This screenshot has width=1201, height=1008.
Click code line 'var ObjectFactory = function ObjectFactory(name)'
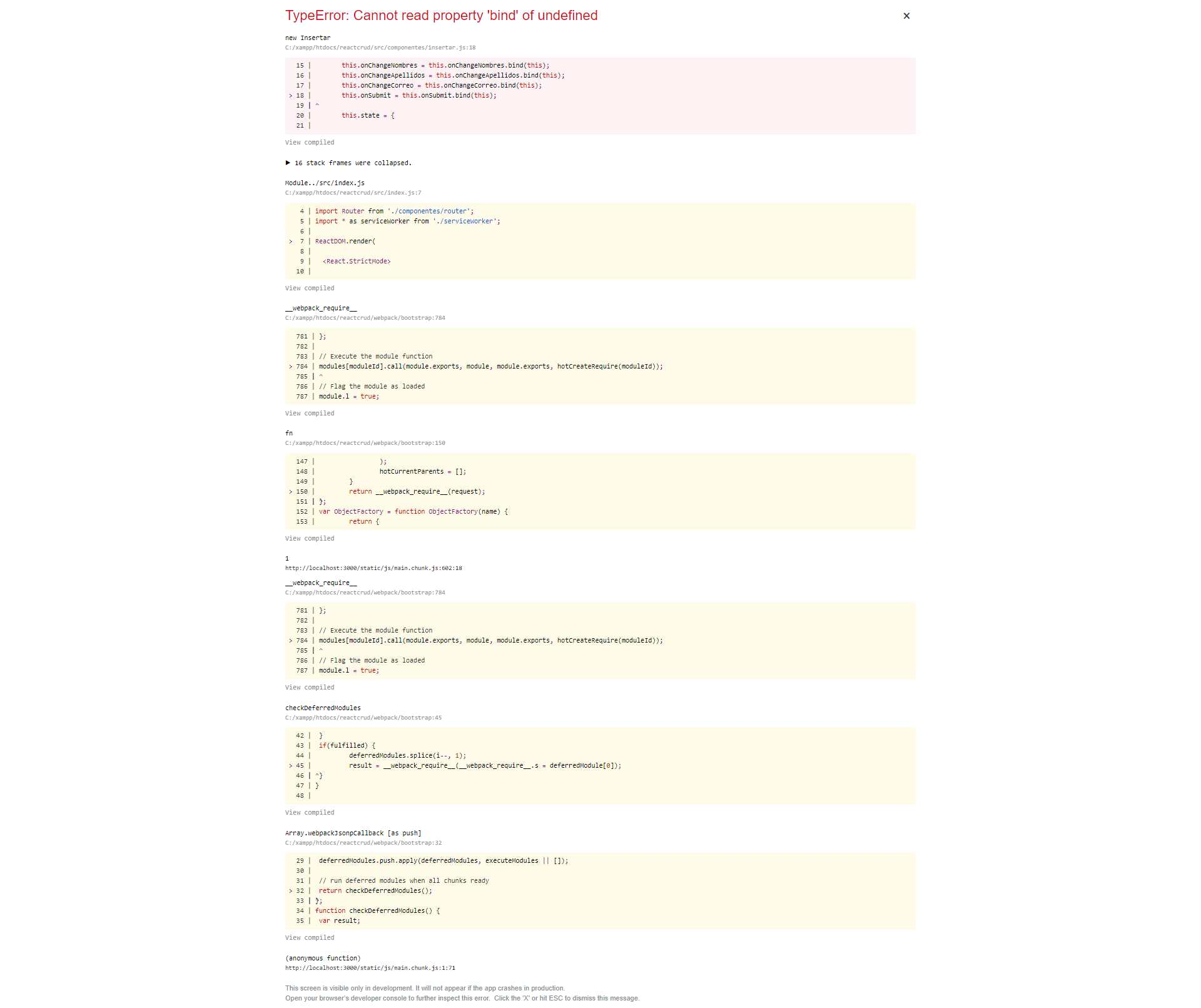click(x=413, y=512)
